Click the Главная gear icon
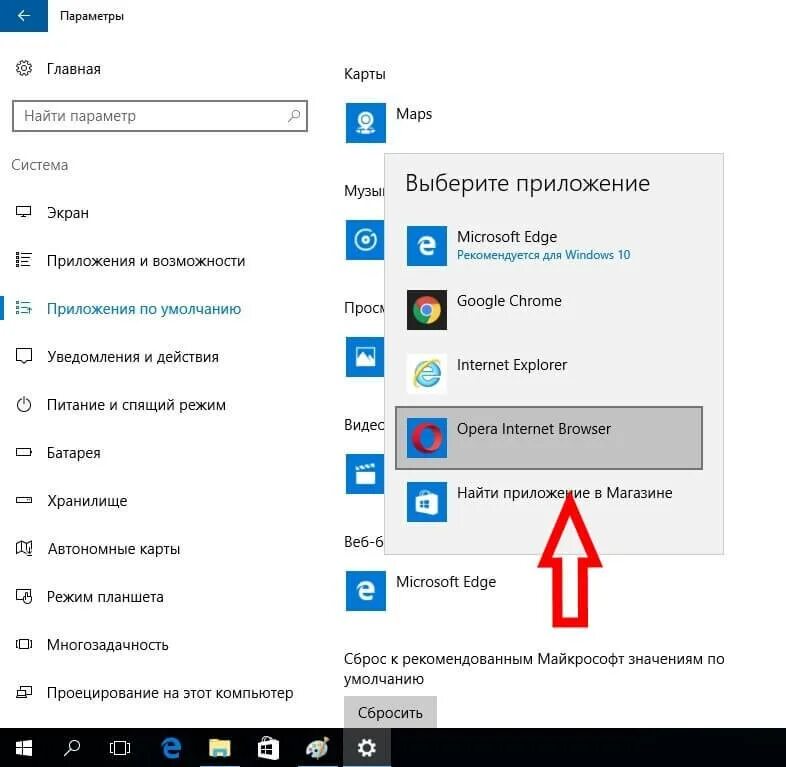Image resolution: width=786 pixels, height=767 pixels. point(24,68)
